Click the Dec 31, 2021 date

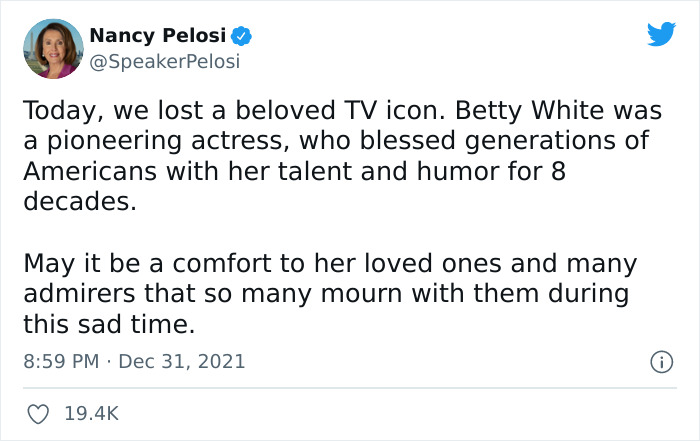point(184,361)
